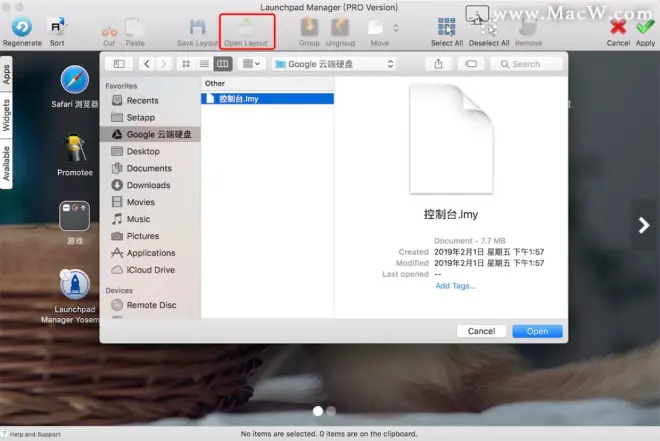Switch to the Available side tab
The image size is (660, 441).
coord(6,163)
